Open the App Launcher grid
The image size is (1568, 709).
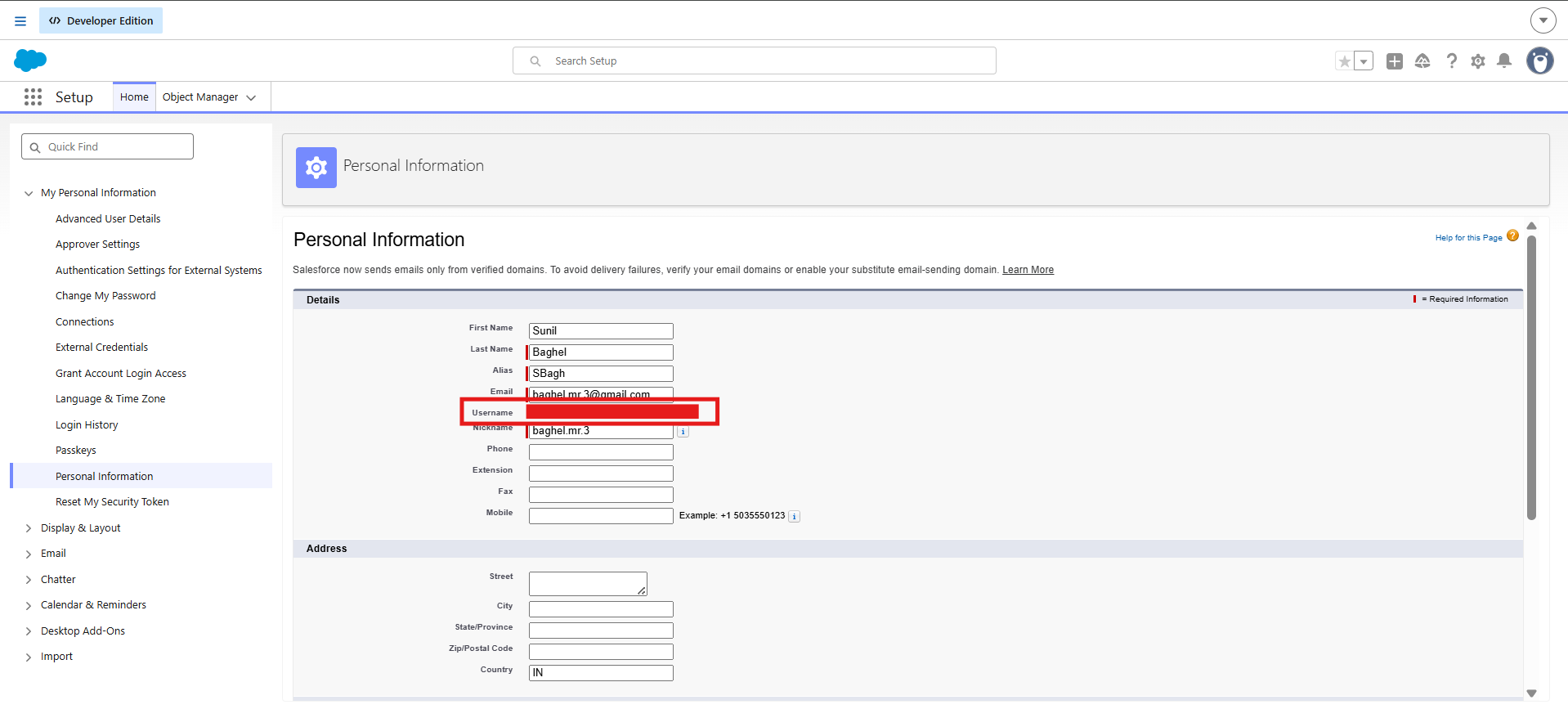point(33,97)
